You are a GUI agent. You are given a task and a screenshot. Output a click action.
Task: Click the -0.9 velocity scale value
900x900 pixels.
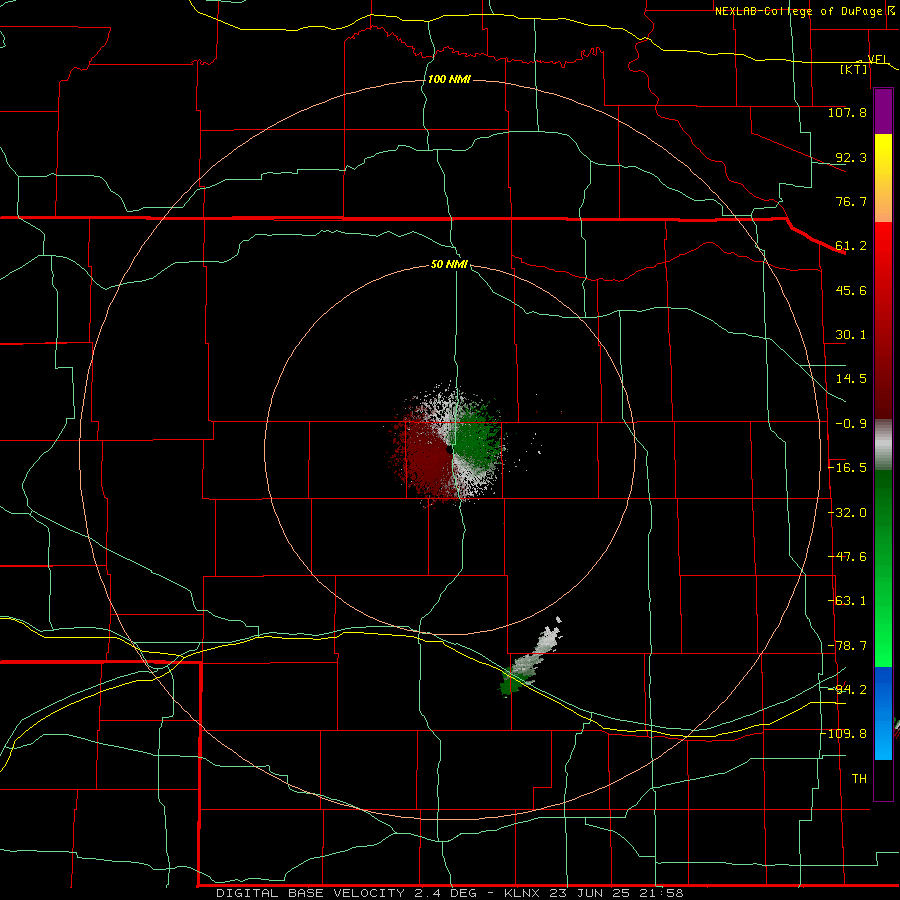tap(851, 424)
